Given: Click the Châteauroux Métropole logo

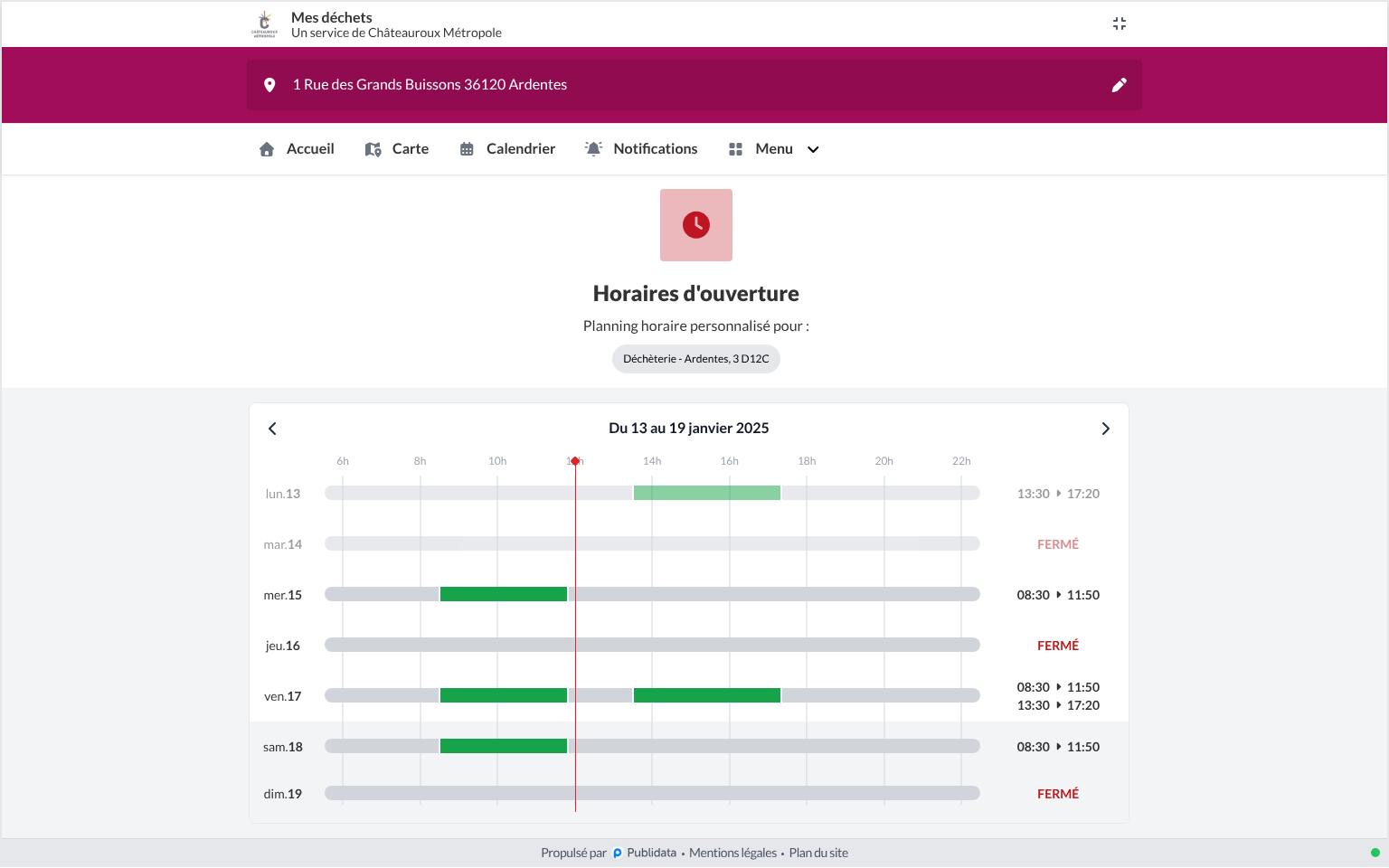Looking at the screenshot, I should 264,24.
